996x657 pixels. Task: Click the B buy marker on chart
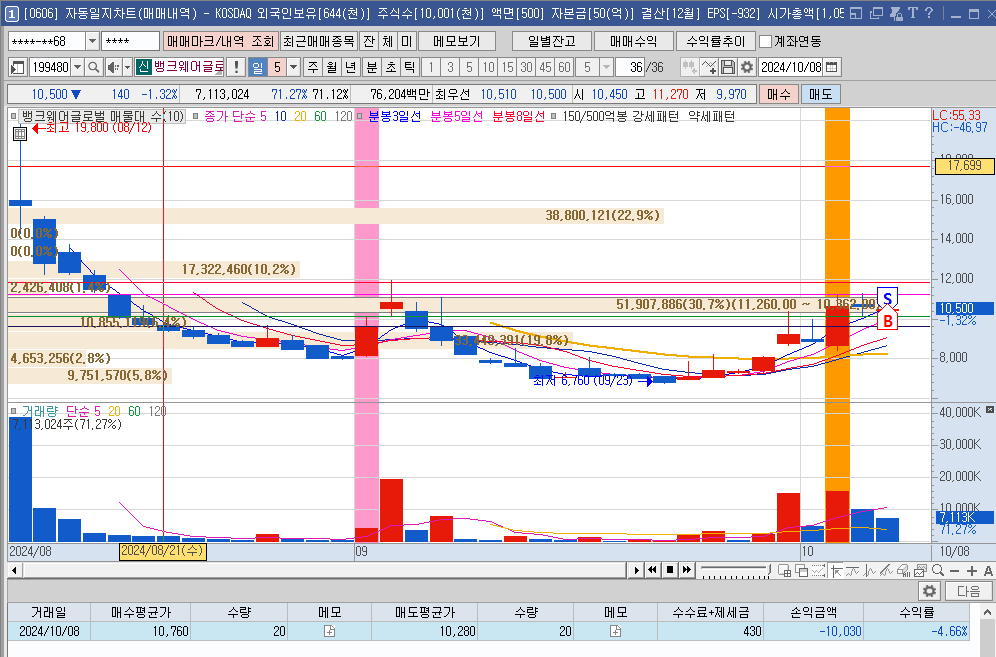[887, 320]
